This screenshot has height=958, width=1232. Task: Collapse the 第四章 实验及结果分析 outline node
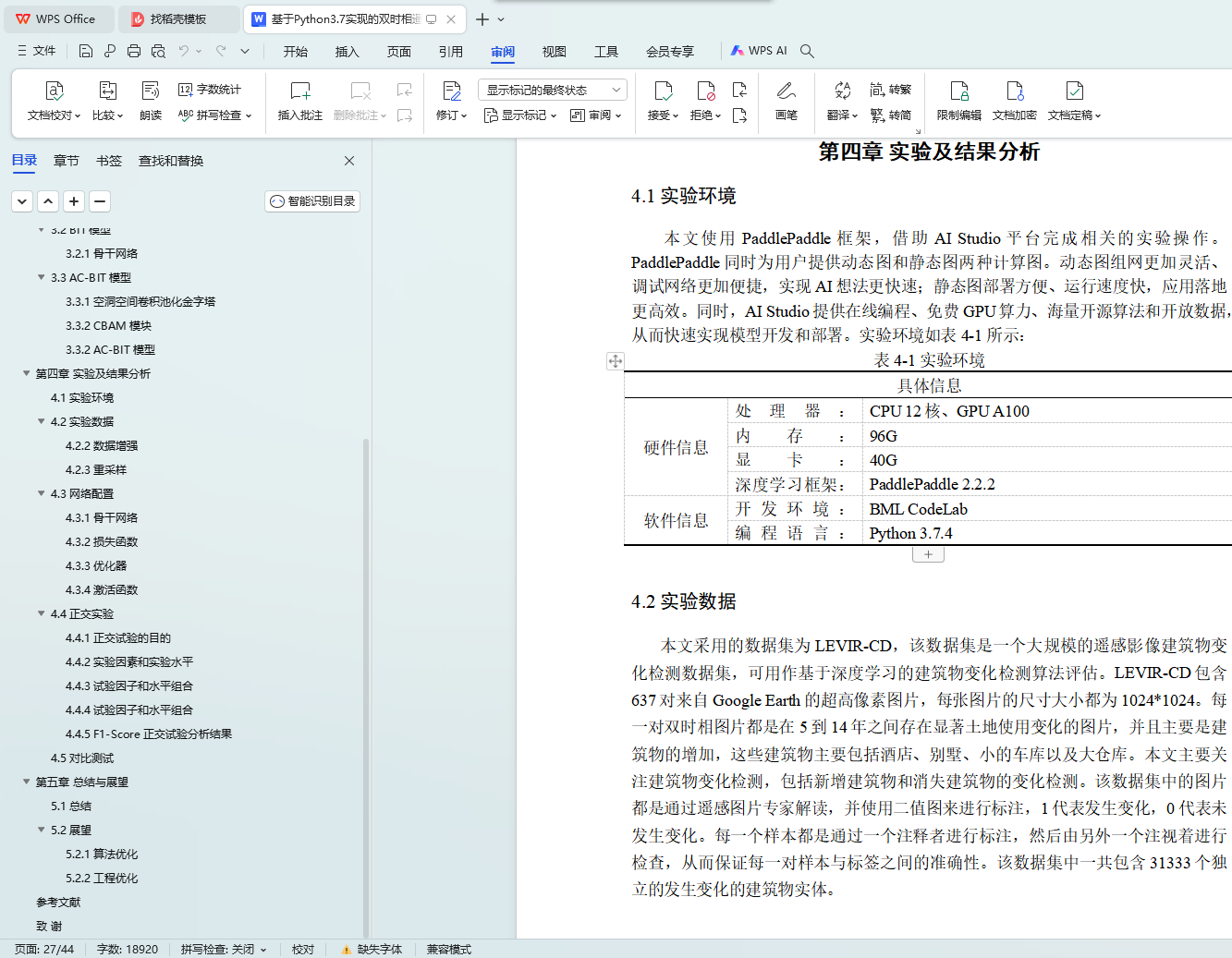(x=26, y=373)
